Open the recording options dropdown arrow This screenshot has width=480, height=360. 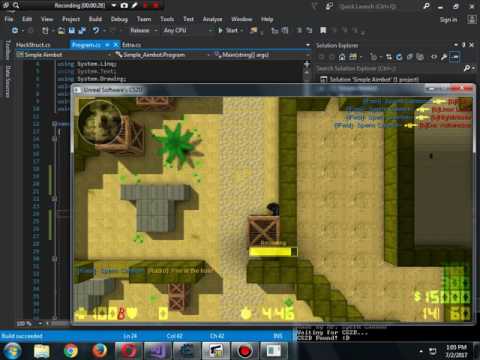114,5
